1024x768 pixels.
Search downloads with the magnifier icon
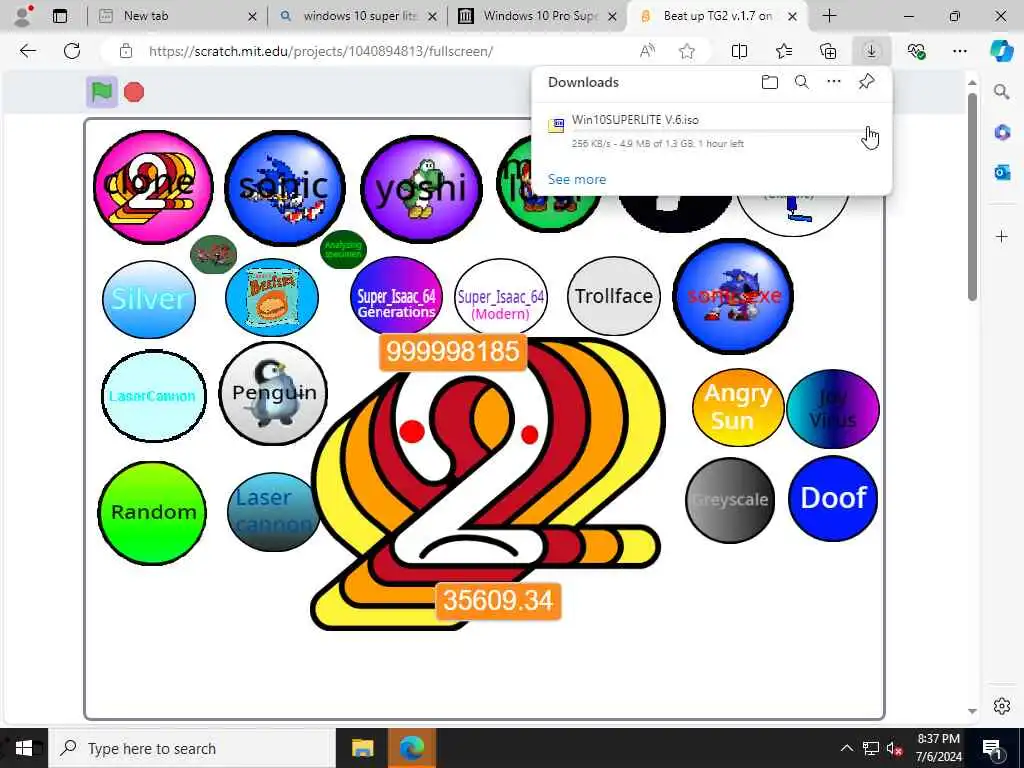802,82
